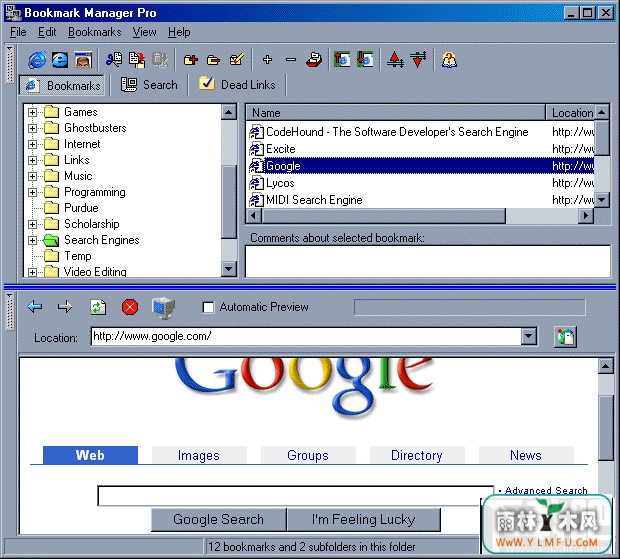Open the Location URL dropdown arrow

pyautogui.click(x=529, y=336)
